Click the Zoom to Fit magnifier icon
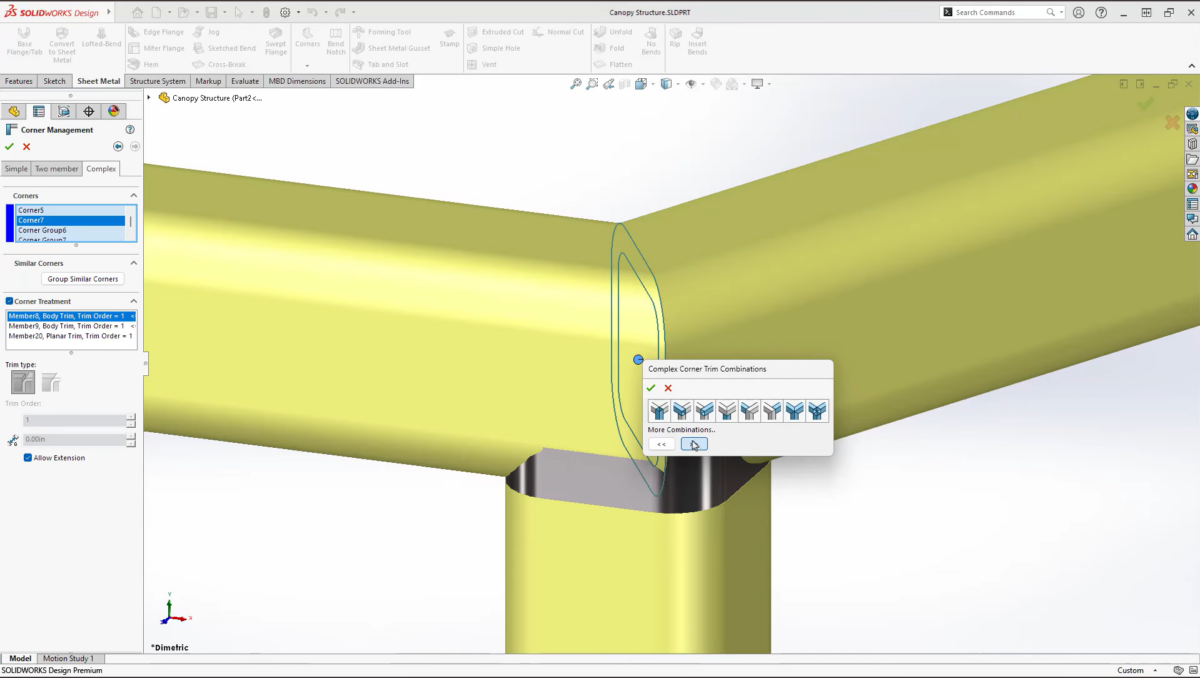The height and width of the screenshot is (678, 1200). (576, 85)
